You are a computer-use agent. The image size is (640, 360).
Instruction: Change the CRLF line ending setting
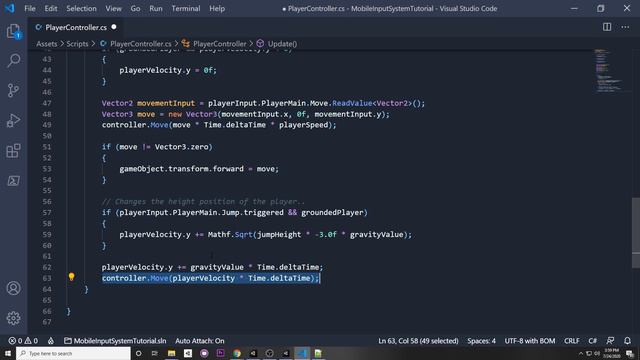point(571,341)
